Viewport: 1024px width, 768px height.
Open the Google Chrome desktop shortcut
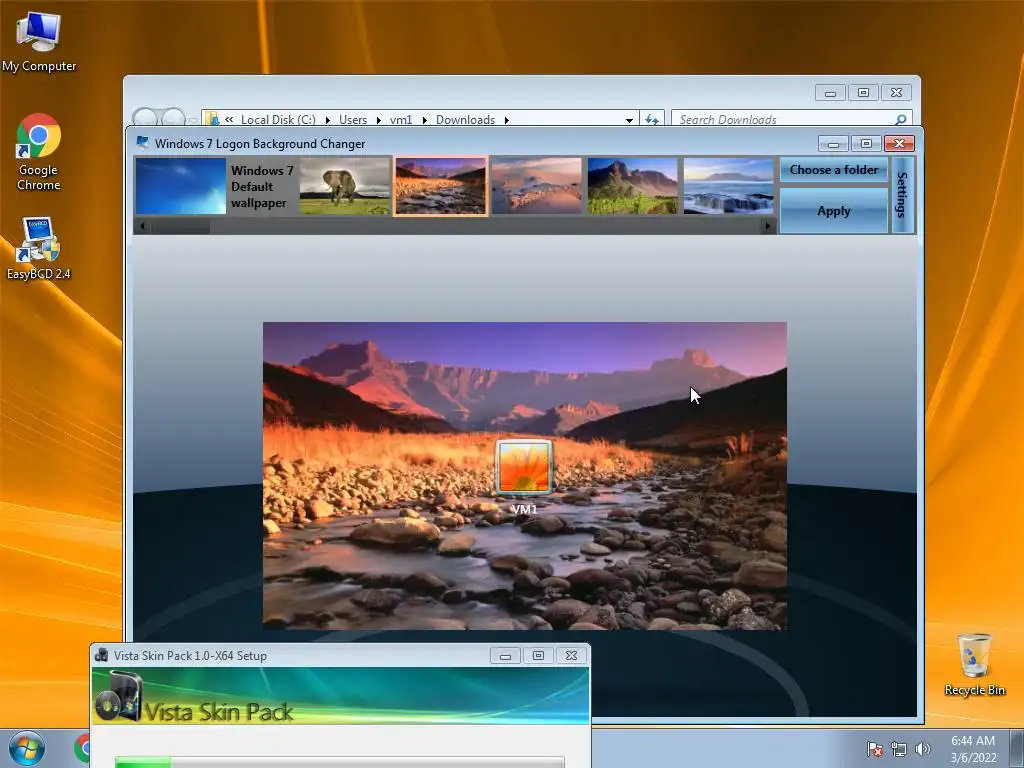(x=39, y=152)
